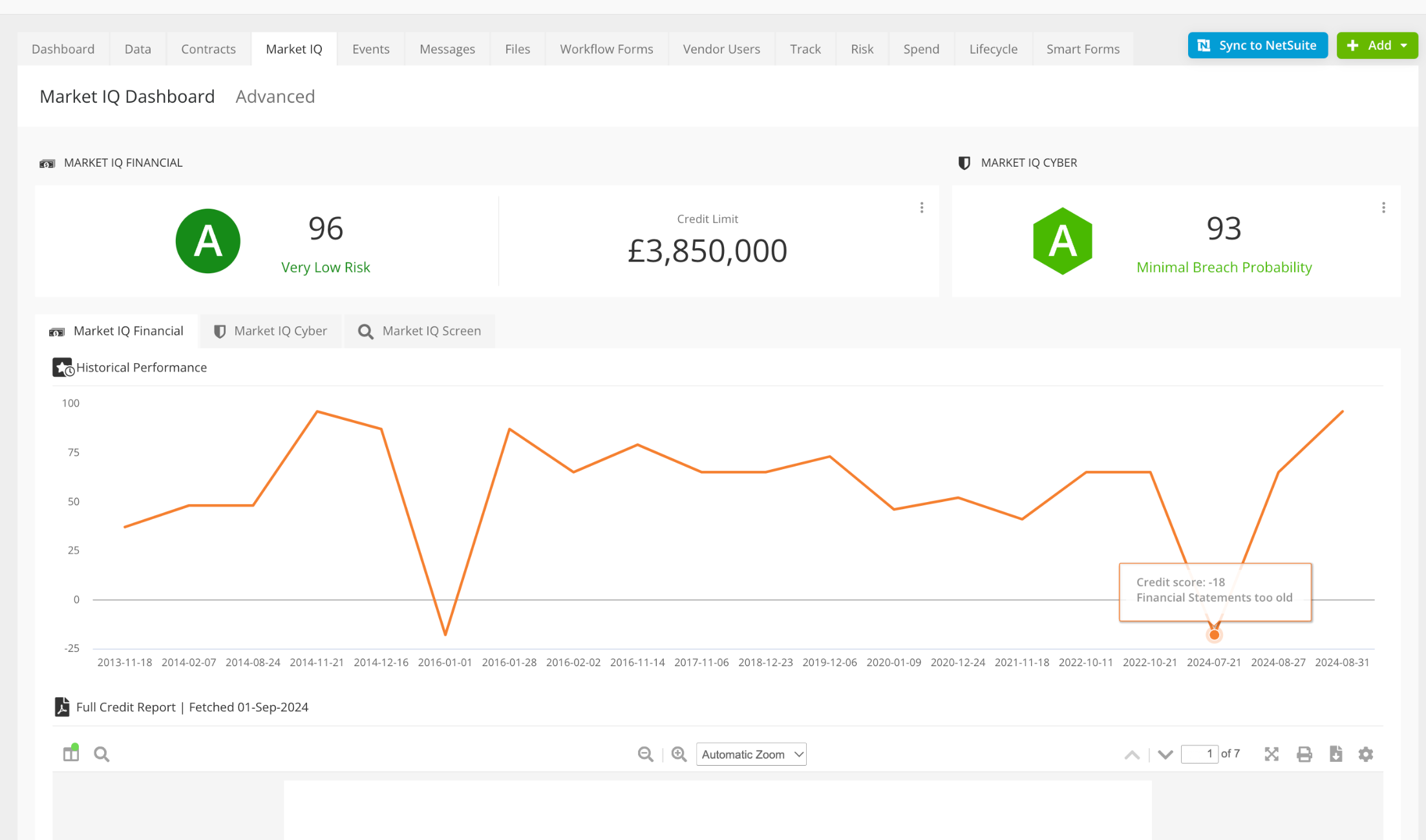This screenshot has height=840, width=1426.
Task: Open Market IQ Financial card options menu
Action: click(922, 207)
